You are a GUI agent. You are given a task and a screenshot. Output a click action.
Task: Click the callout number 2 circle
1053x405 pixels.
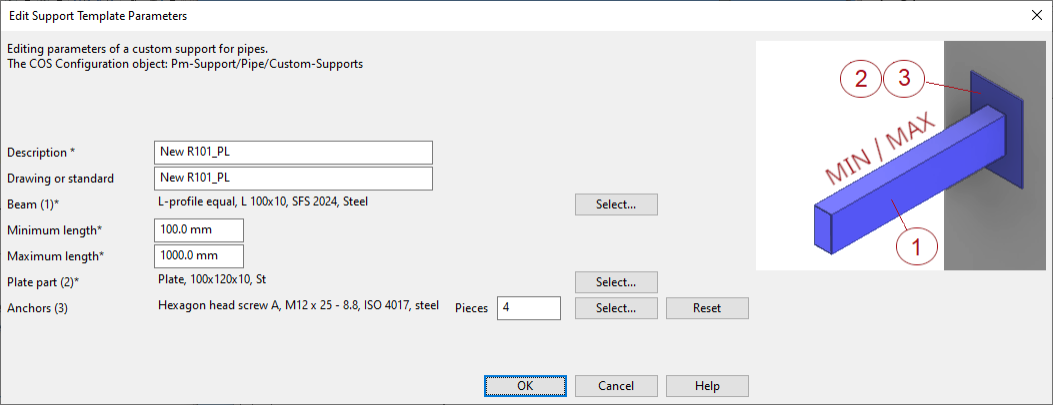point(861,80)
